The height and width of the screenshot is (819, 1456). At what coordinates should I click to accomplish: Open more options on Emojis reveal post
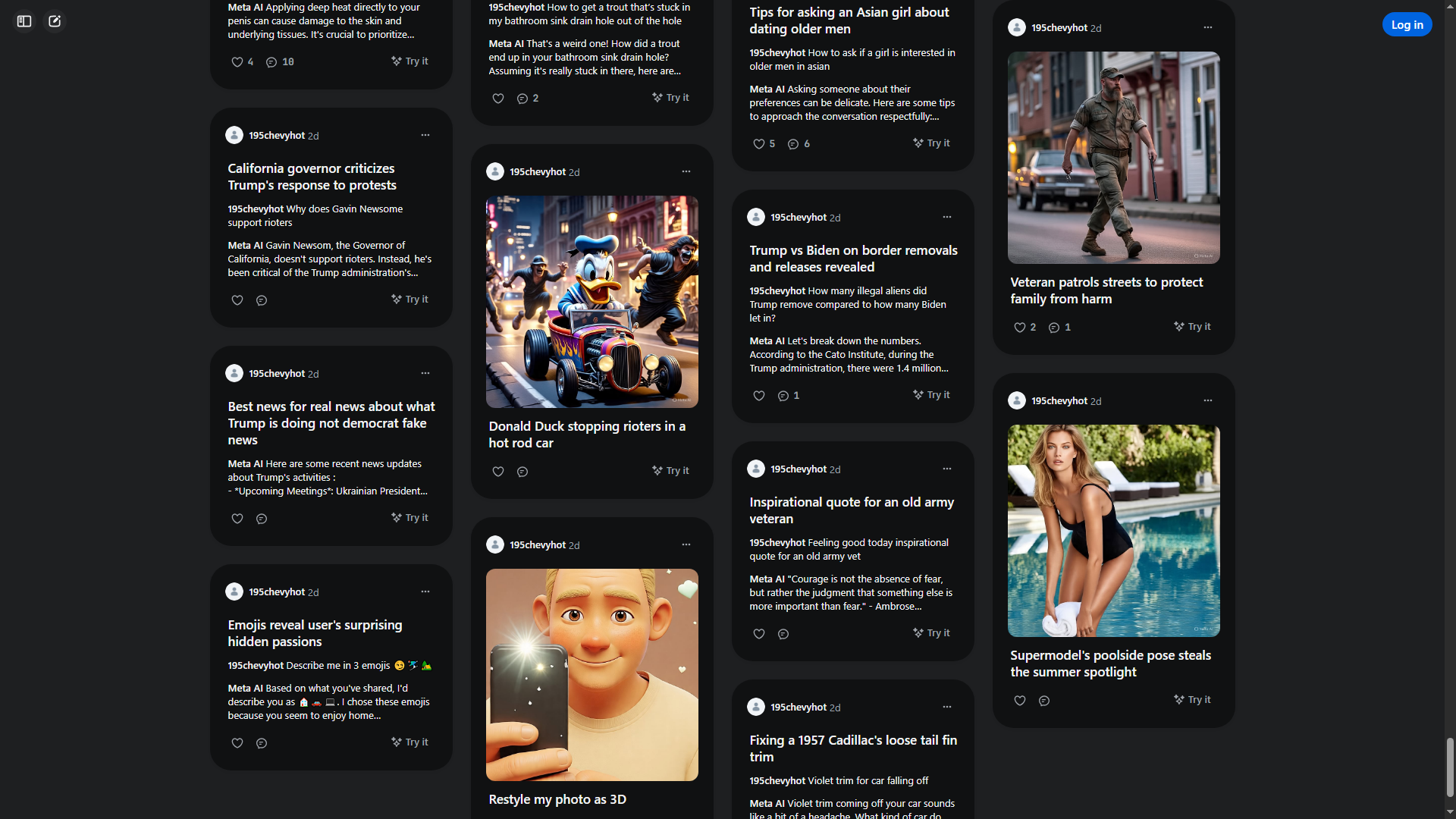(x=425, y=591)
